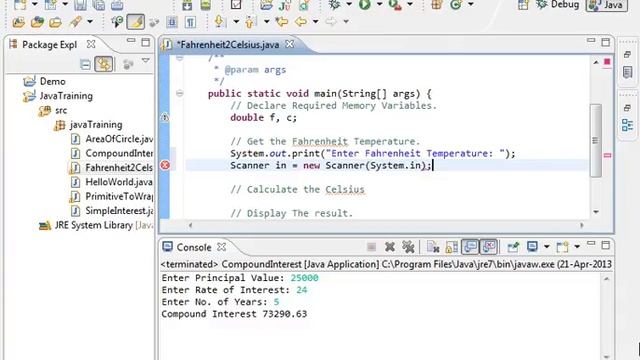
Task: Toggle Mark Occurrences highlighter
Action: 136,22
